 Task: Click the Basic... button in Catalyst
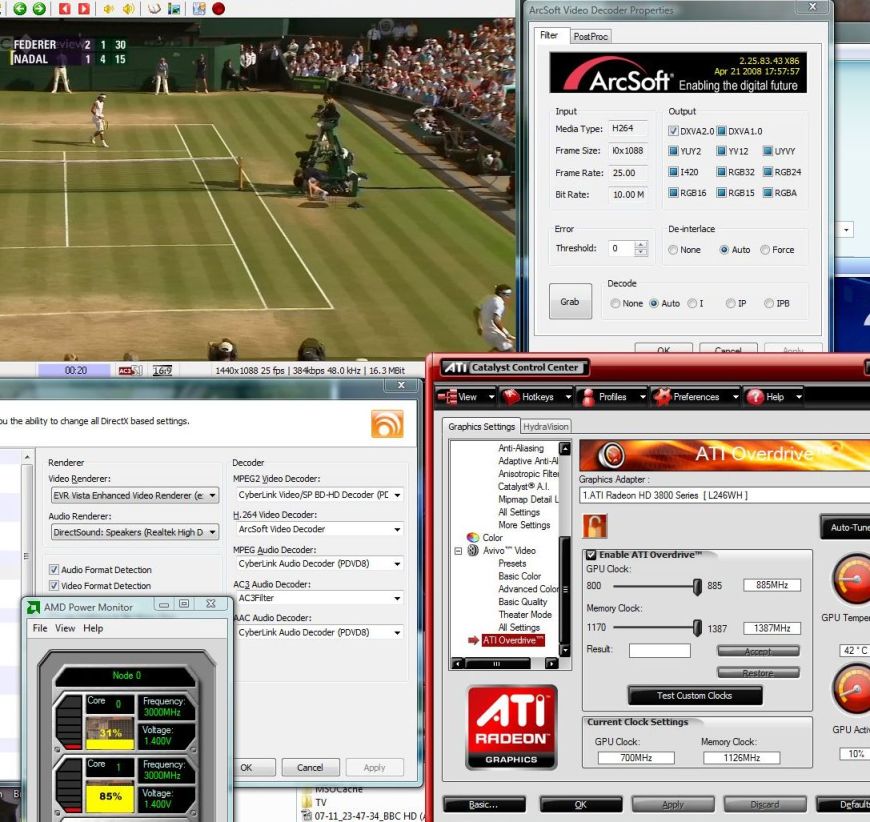484,804
